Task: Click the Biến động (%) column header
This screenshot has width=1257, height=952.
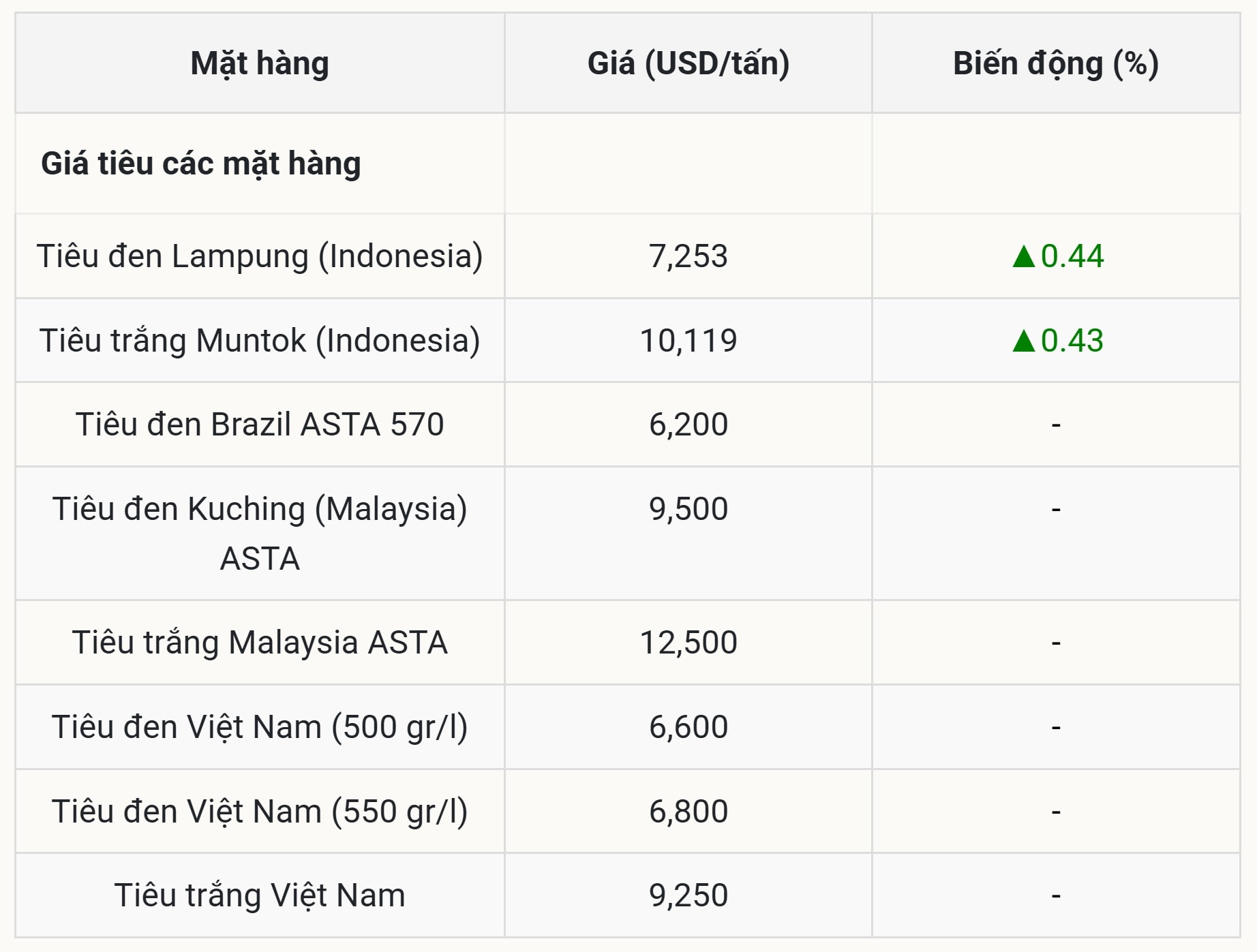Action: 1056,63
